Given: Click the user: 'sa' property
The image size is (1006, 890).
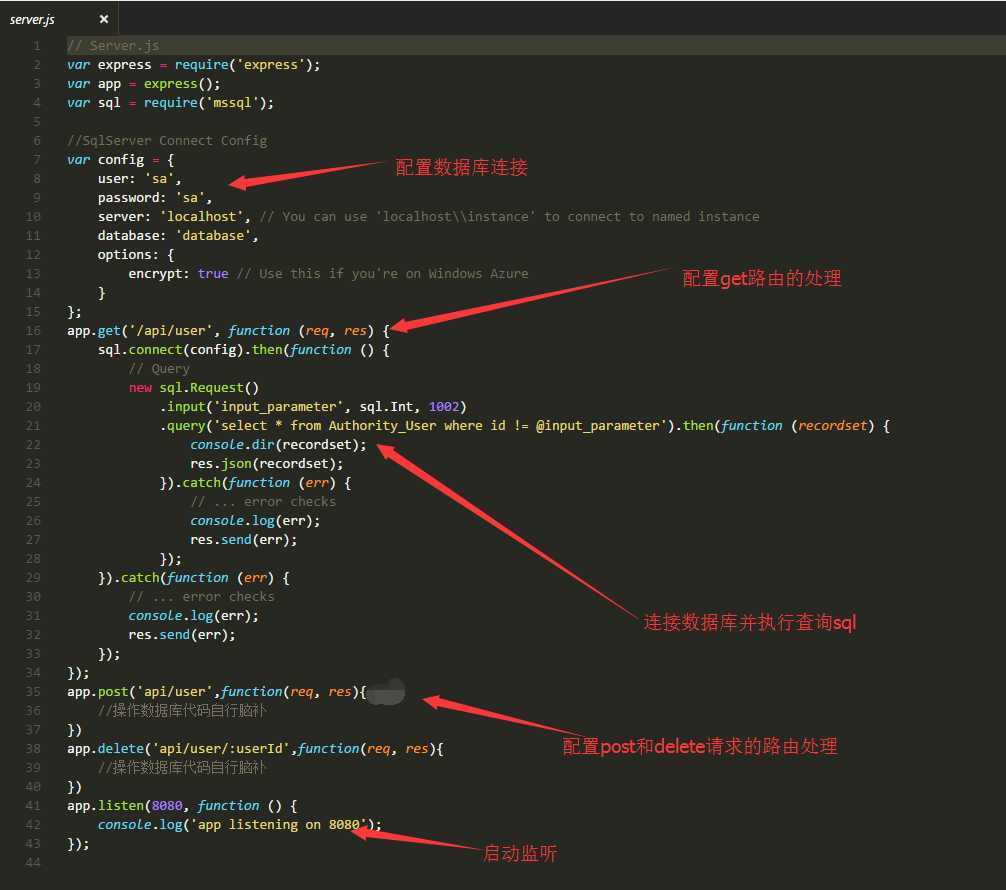Looking at the screenshot, I should pyautogui.click(x=139, y=179).
